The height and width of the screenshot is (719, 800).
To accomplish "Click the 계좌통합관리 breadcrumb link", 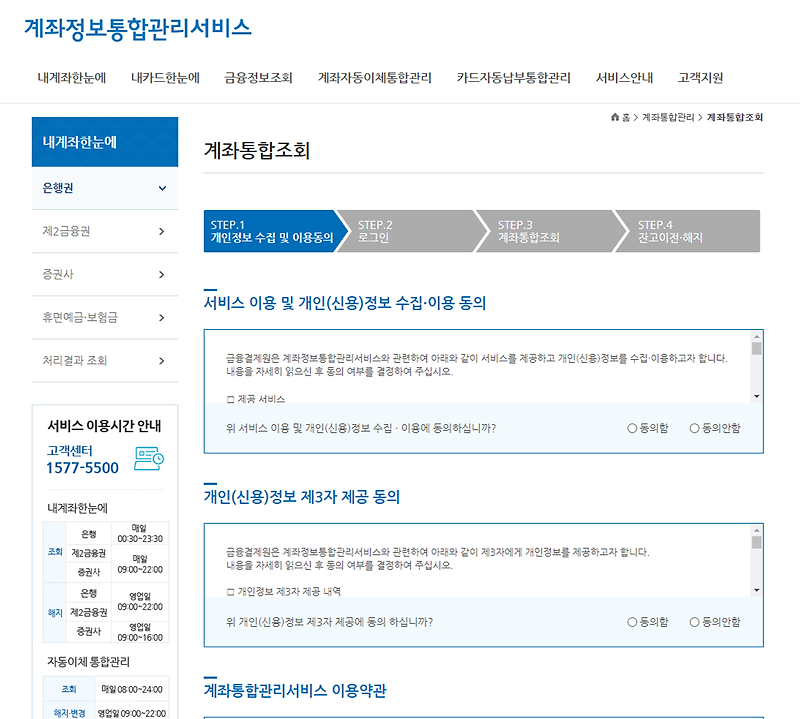I will 668,117.
